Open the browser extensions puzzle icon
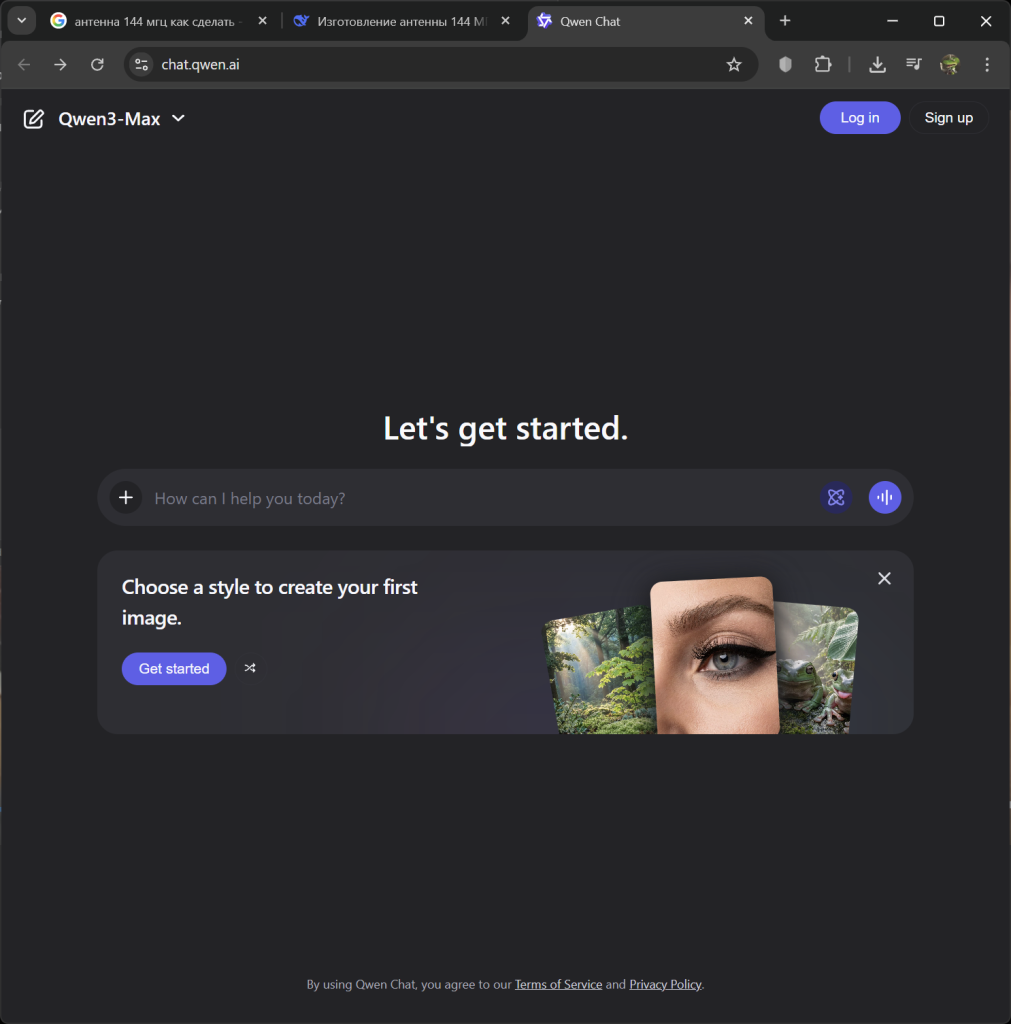The width and height of the screenshot is (1011, 1024). 823,65
